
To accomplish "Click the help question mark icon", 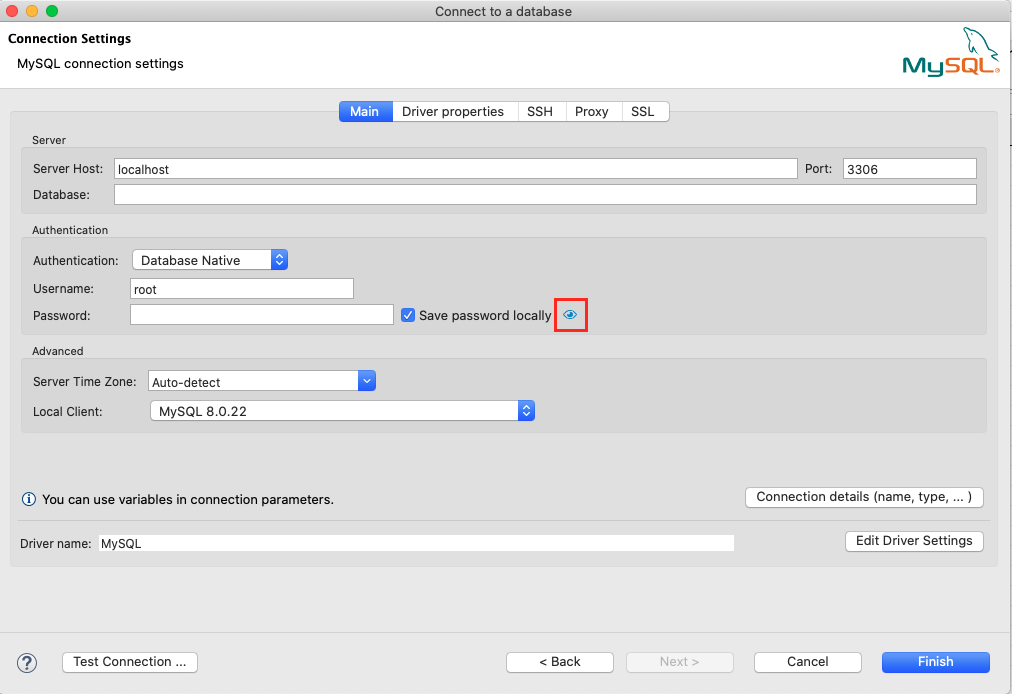I will click(x=27, y=662).
